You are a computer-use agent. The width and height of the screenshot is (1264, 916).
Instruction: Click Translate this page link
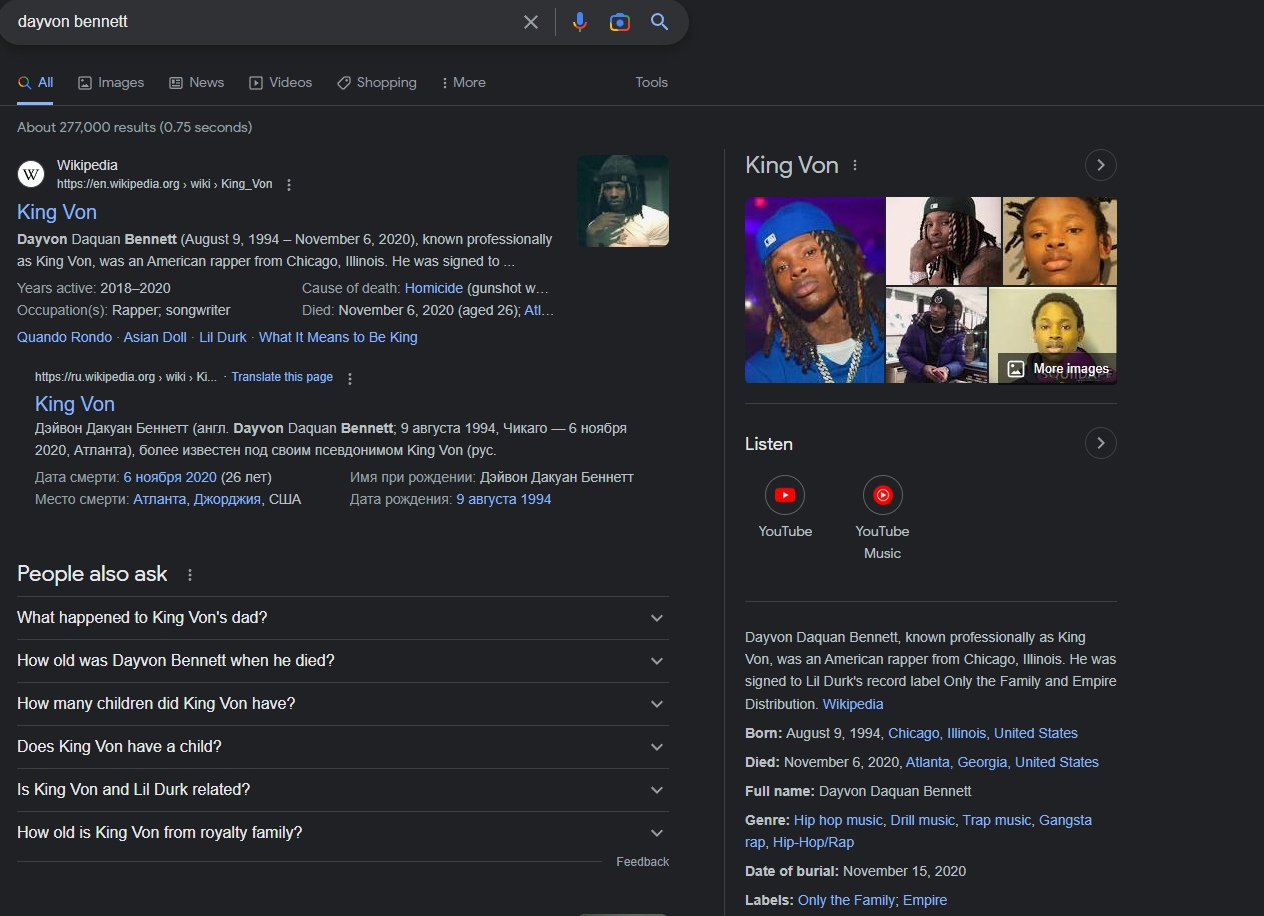(x=282, y=377)
